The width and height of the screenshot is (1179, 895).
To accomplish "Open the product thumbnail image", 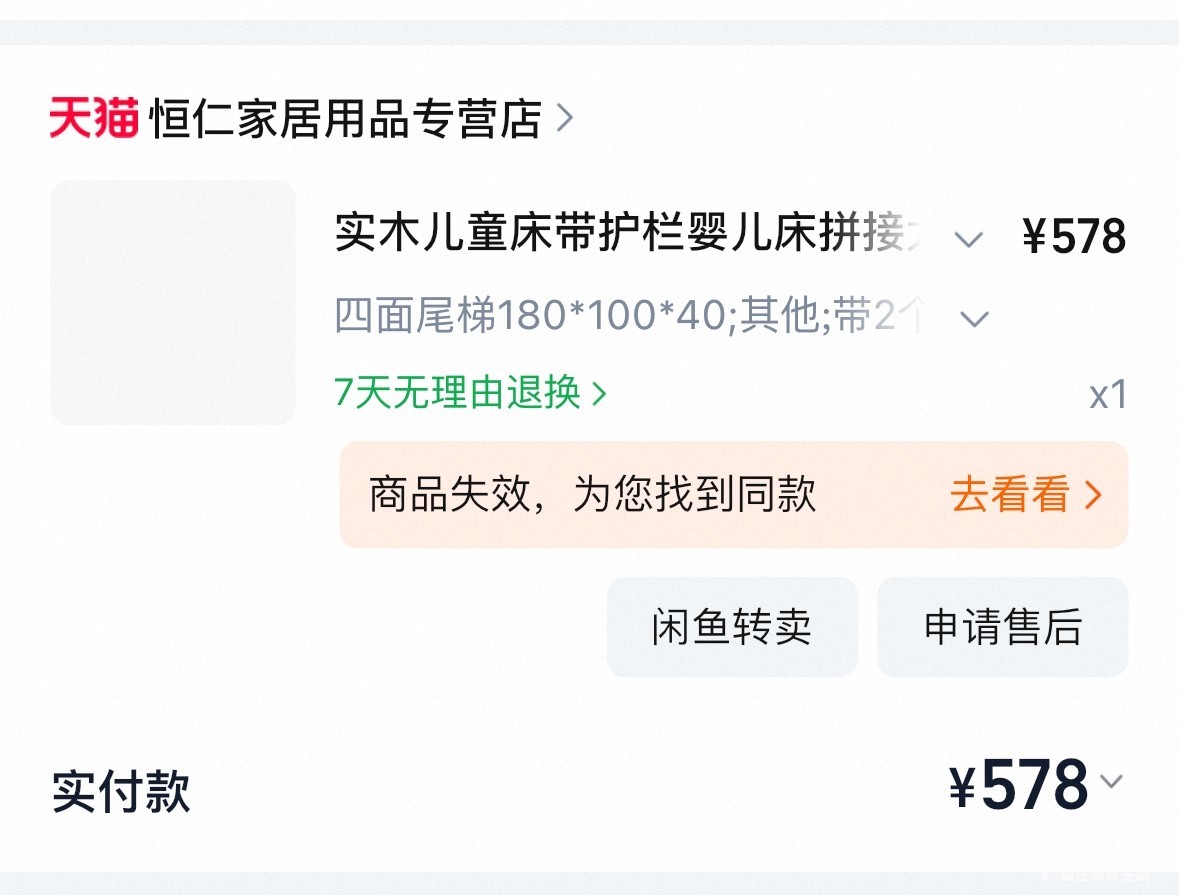I will click(x=173, y=302).
